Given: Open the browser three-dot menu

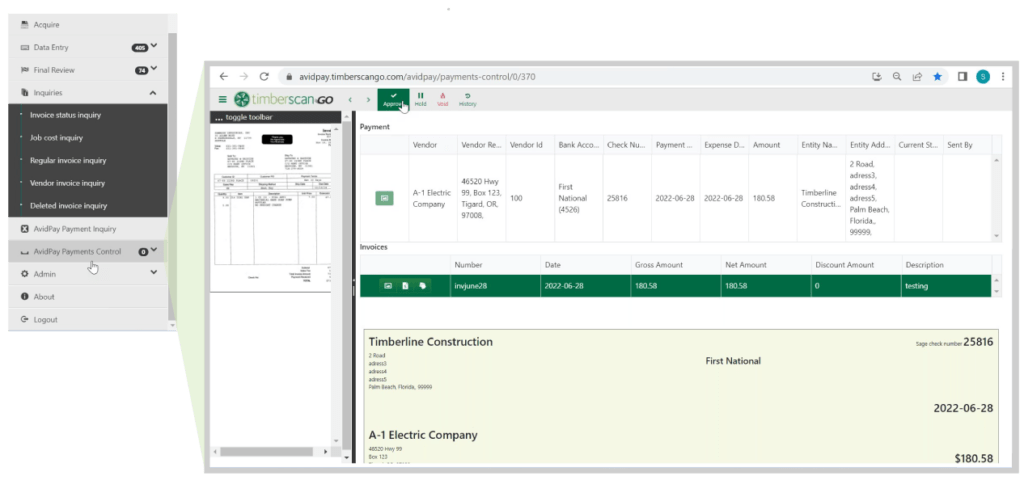Looking at the screenshot, I should (x=1003, y=76).
